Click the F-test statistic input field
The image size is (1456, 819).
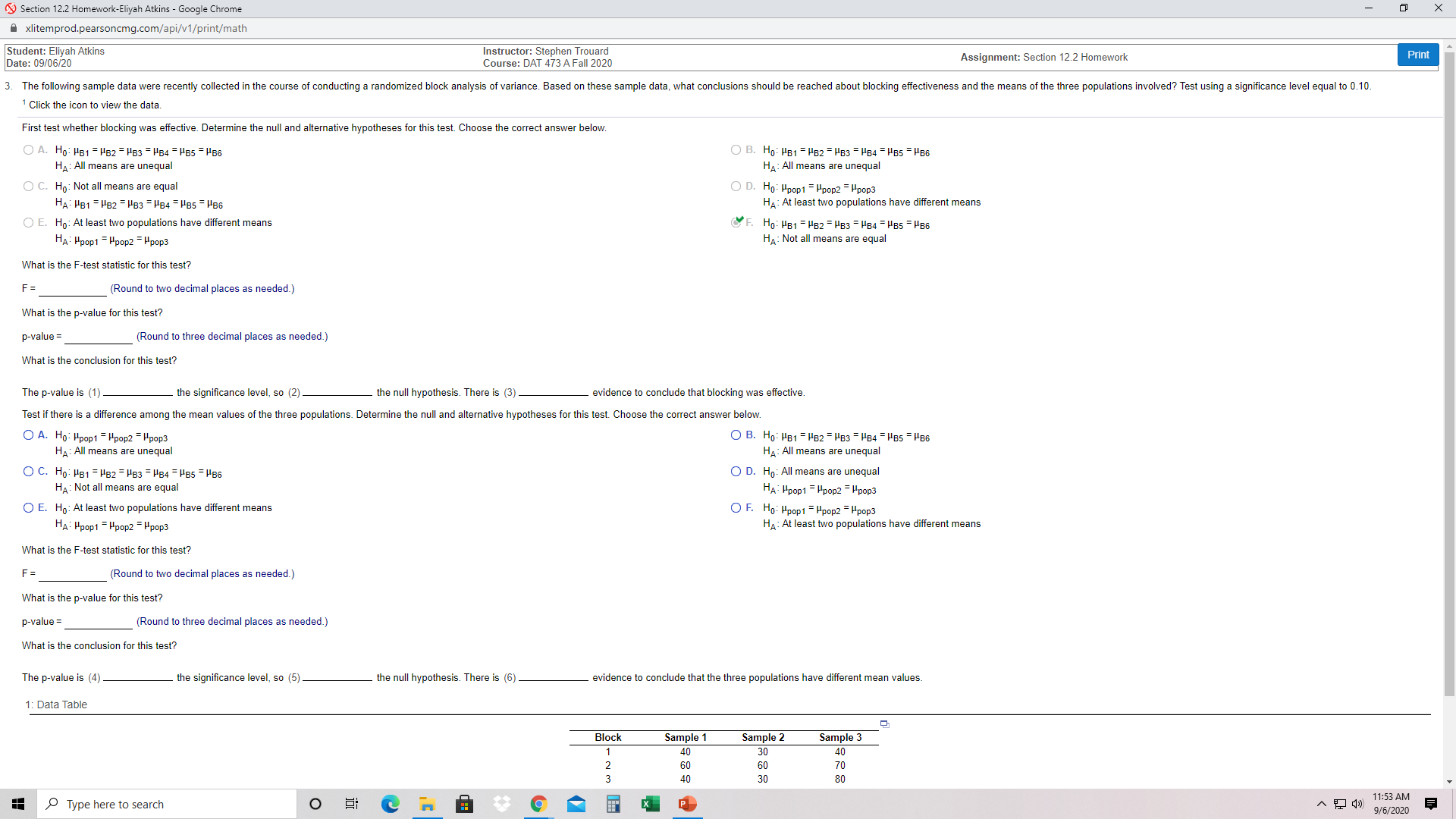point(72,288)
